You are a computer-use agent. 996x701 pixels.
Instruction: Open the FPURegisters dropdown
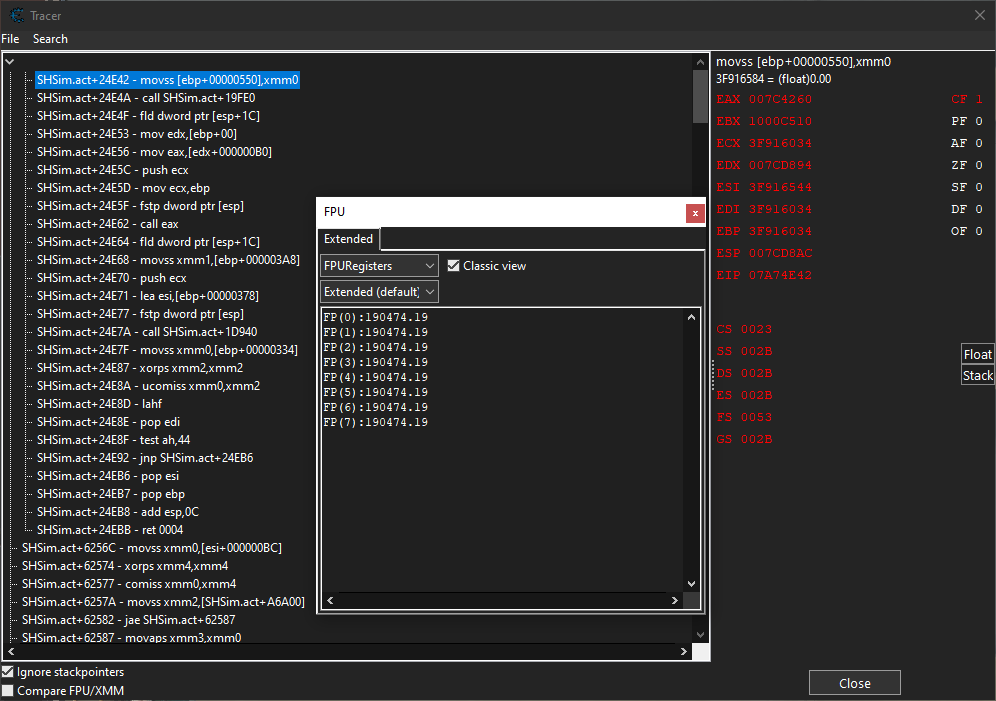pyautogui.click(x=379, y=266)
